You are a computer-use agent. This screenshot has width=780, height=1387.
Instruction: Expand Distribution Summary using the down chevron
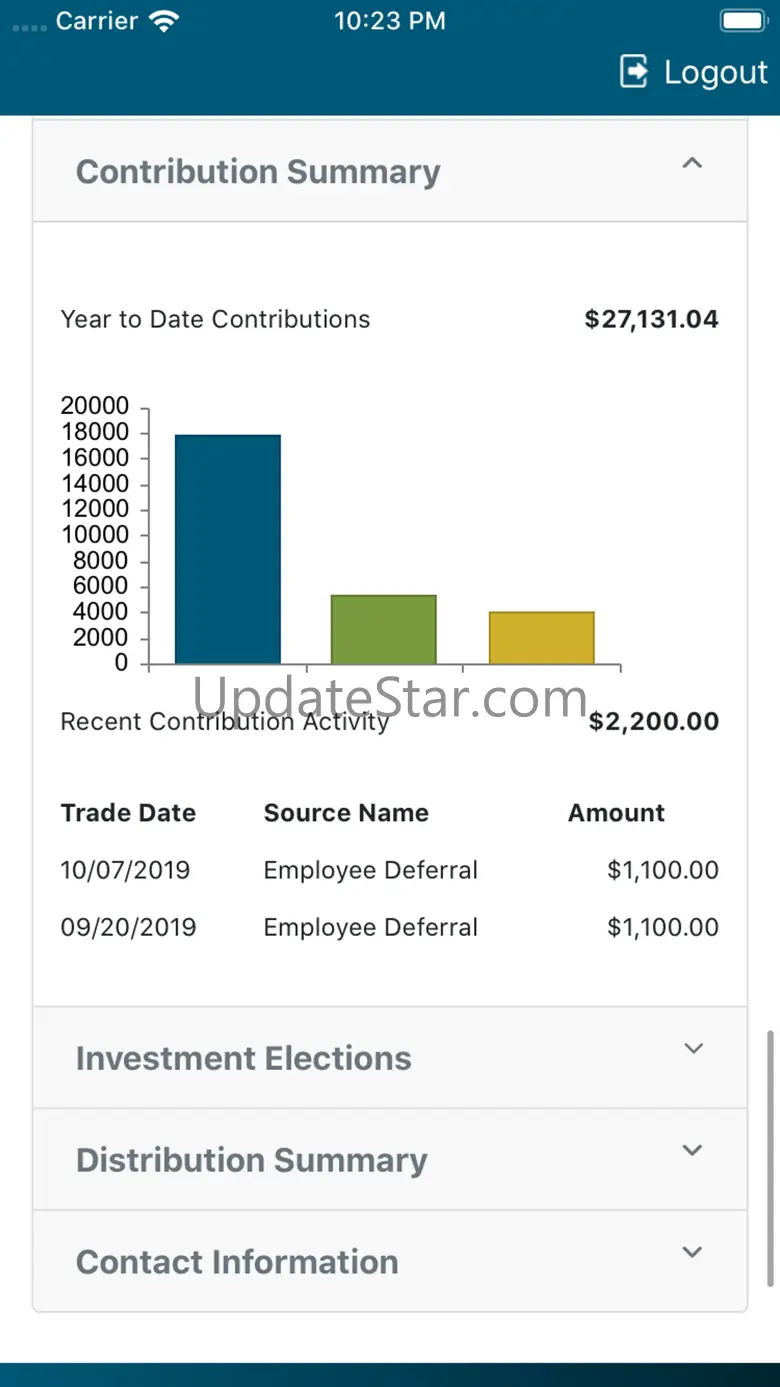click(x=692, y=1150)
